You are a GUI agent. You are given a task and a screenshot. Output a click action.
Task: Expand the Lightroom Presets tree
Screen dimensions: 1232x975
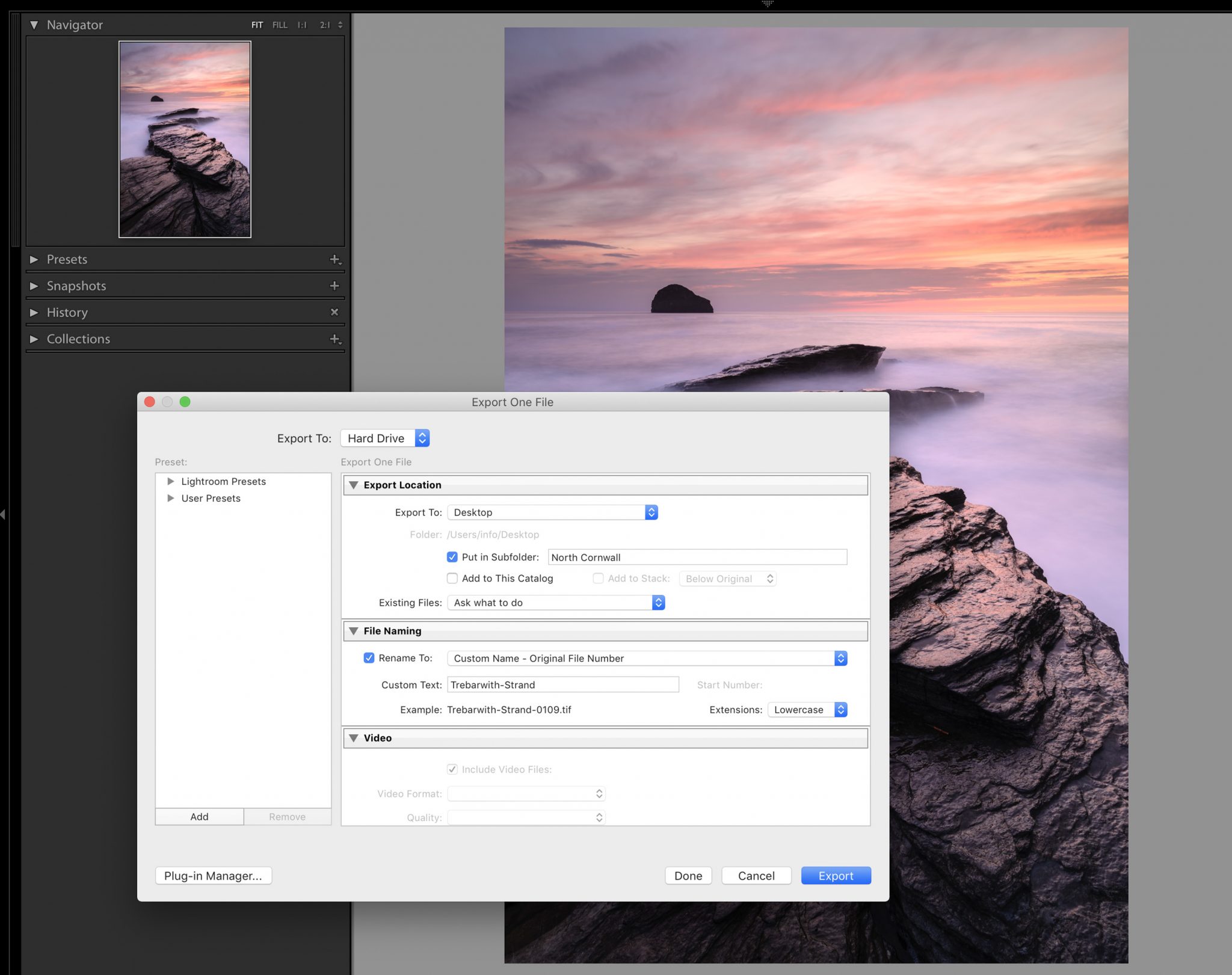click(x=171, y=481)
